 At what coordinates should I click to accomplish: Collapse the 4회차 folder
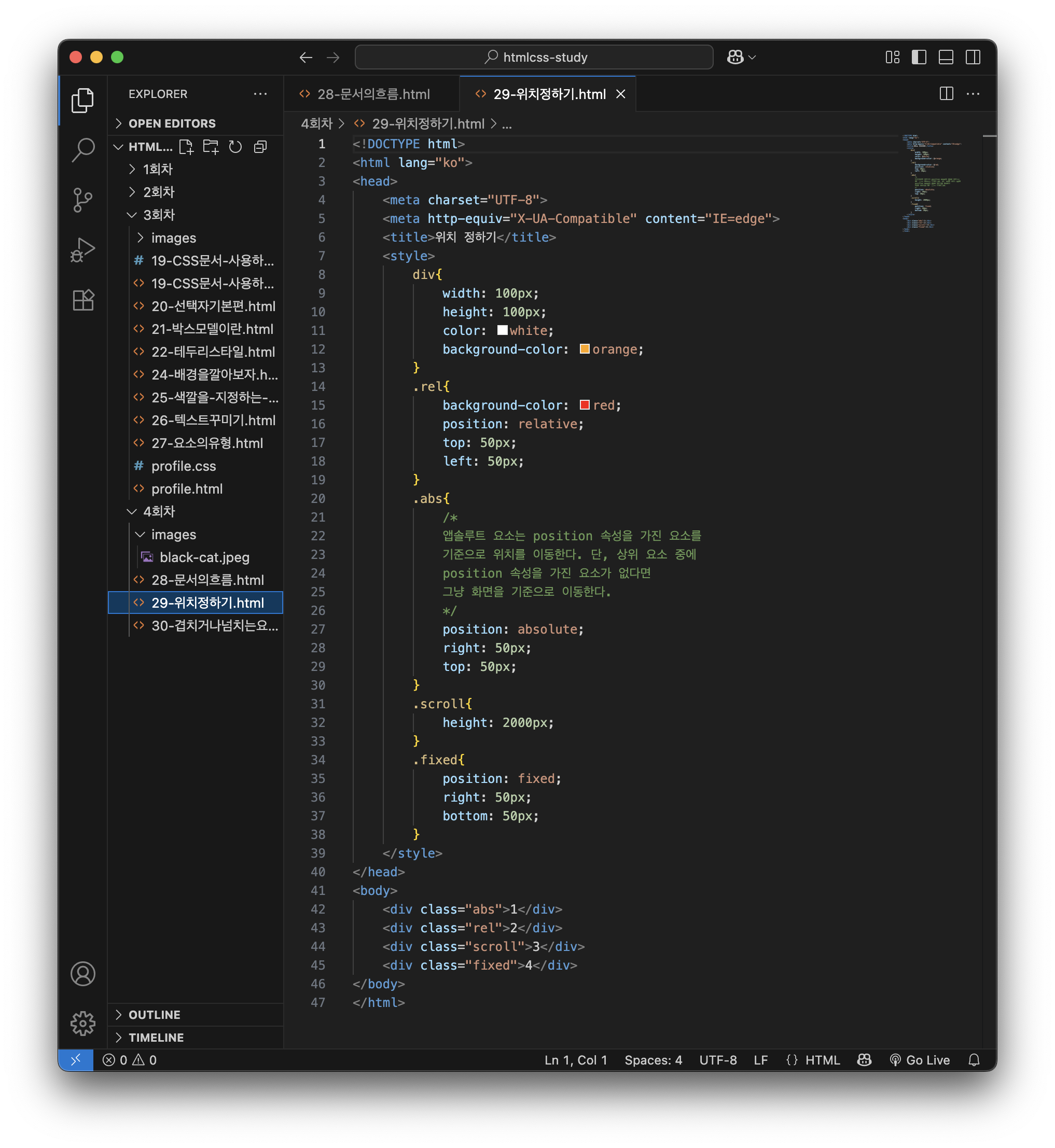click(x=159, y=511)
